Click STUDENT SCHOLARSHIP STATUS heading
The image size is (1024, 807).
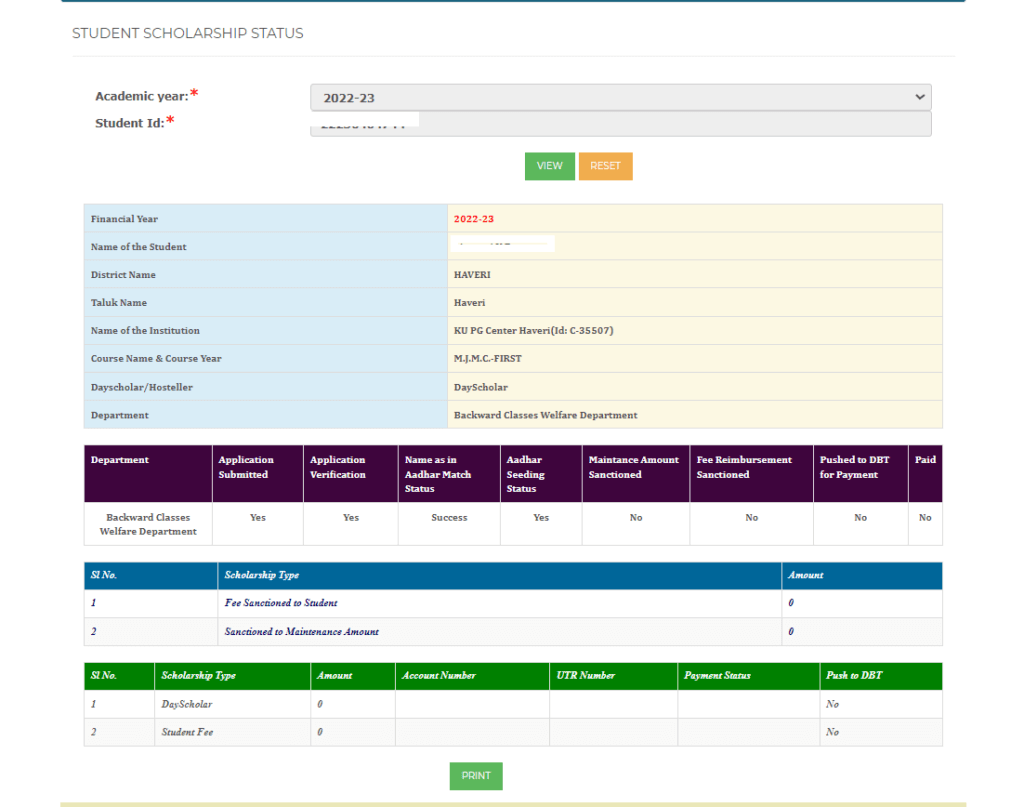tap(187, 33)
